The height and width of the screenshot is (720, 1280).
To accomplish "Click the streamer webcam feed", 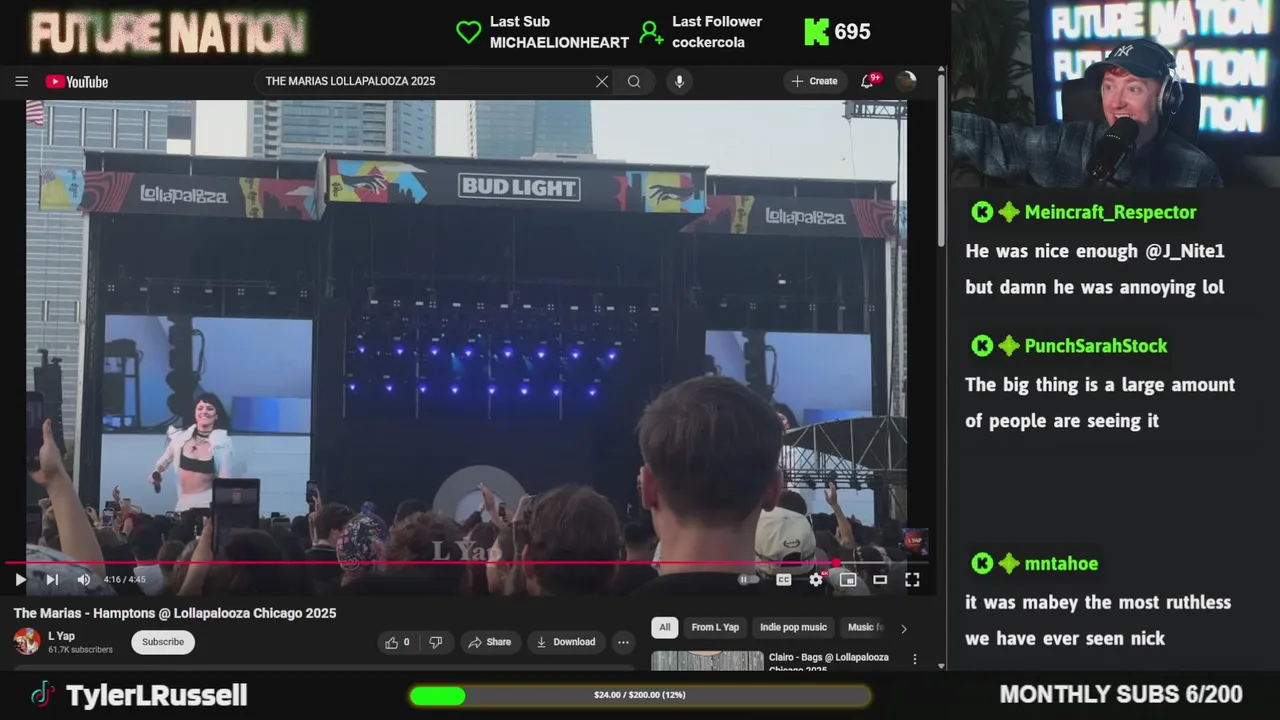I will 1115,94.
